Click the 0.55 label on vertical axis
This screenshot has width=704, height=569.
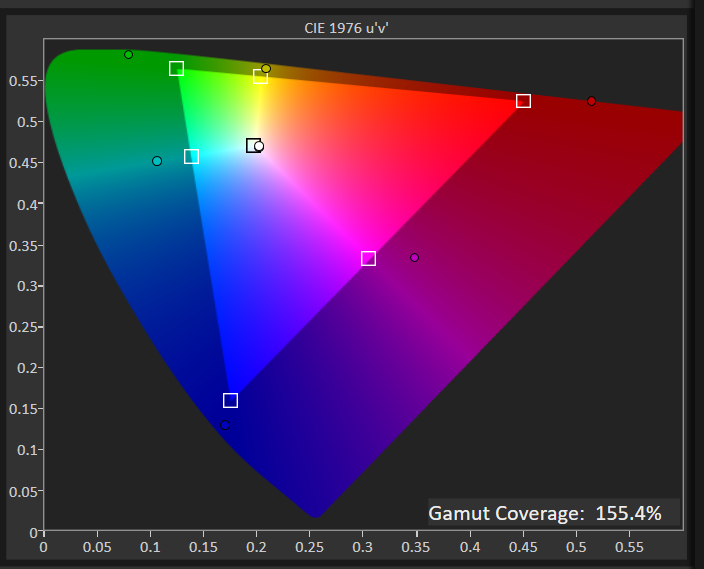[x=23, y=81]
